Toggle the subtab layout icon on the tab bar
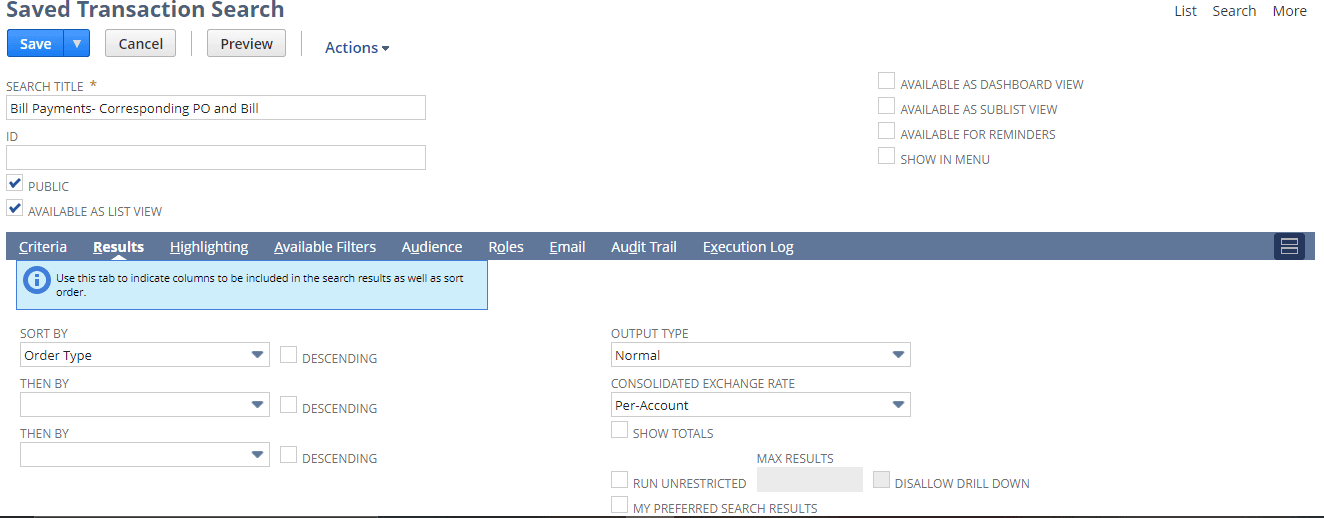 tap(1289, 246)
